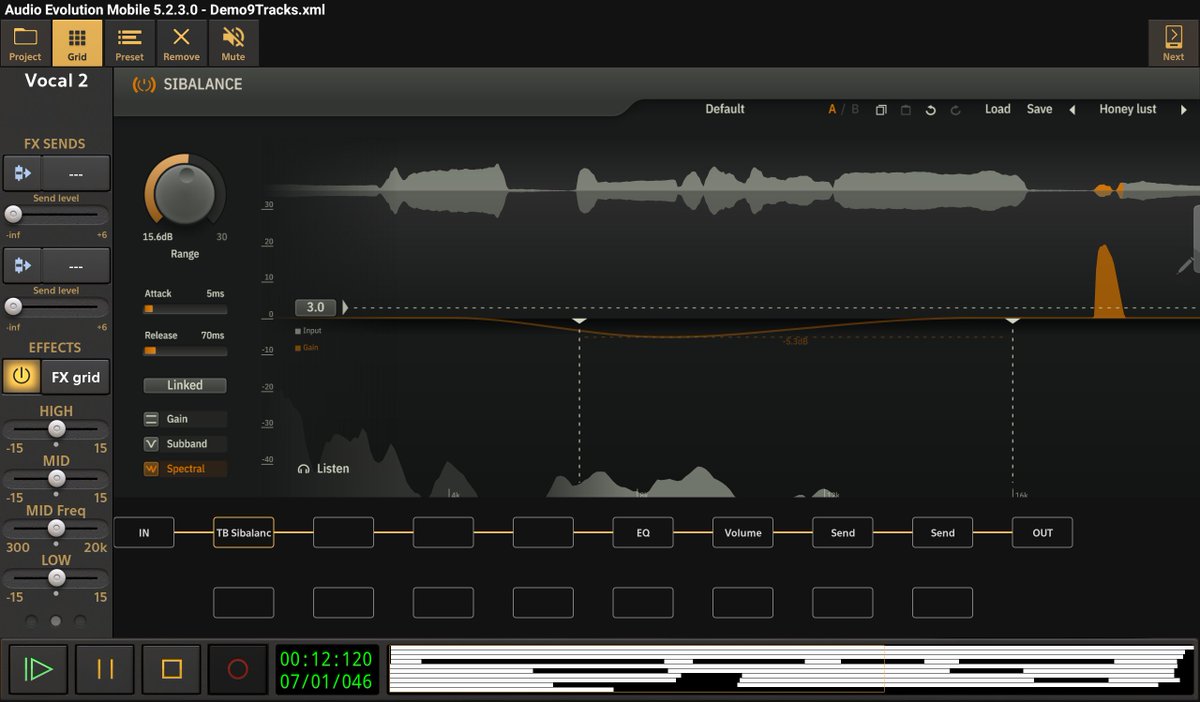Viewport: 1200px width, 702px height.
Task: Select the IN node in the grid
Action: point(144,533)
